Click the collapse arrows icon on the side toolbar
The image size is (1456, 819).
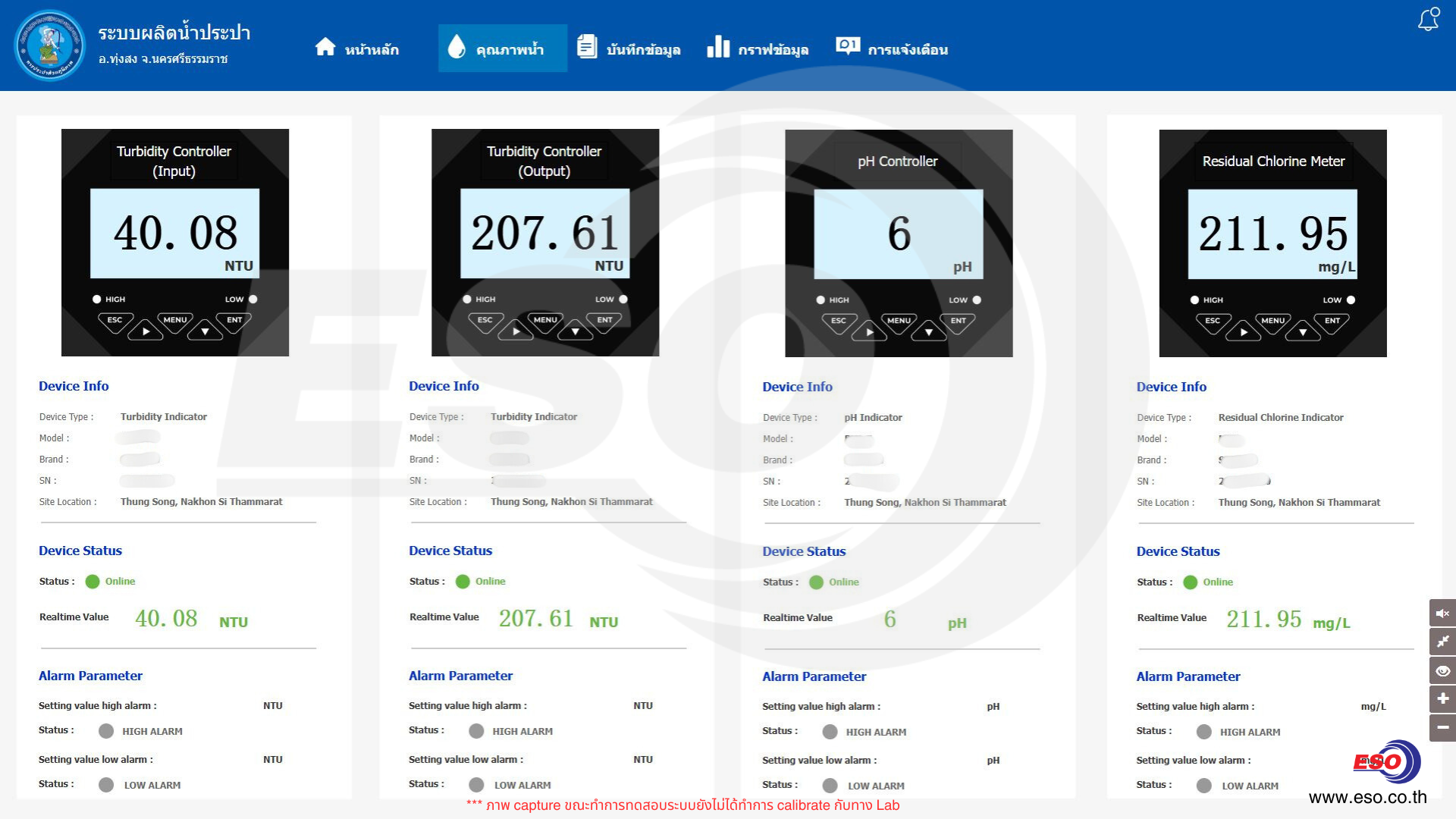point(1442,642)
